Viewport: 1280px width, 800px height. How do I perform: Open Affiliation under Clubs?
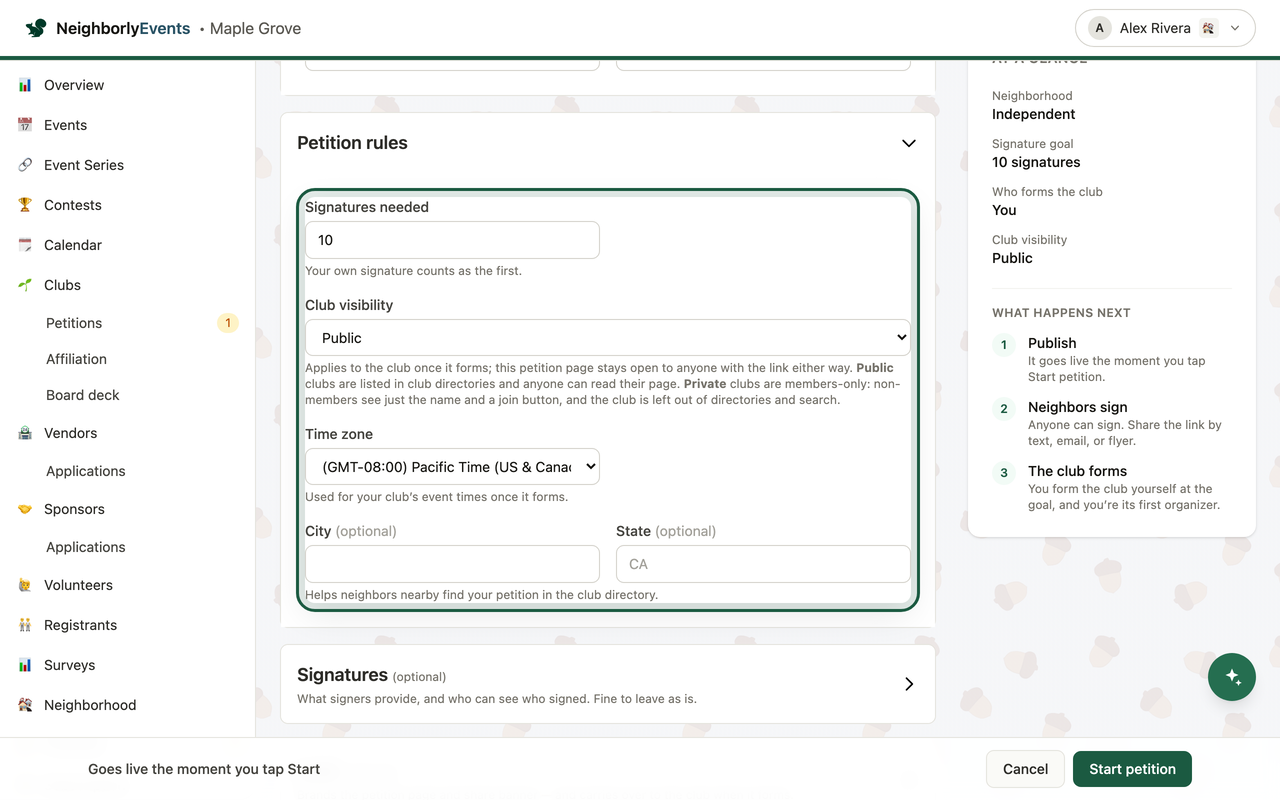point(76,359)
